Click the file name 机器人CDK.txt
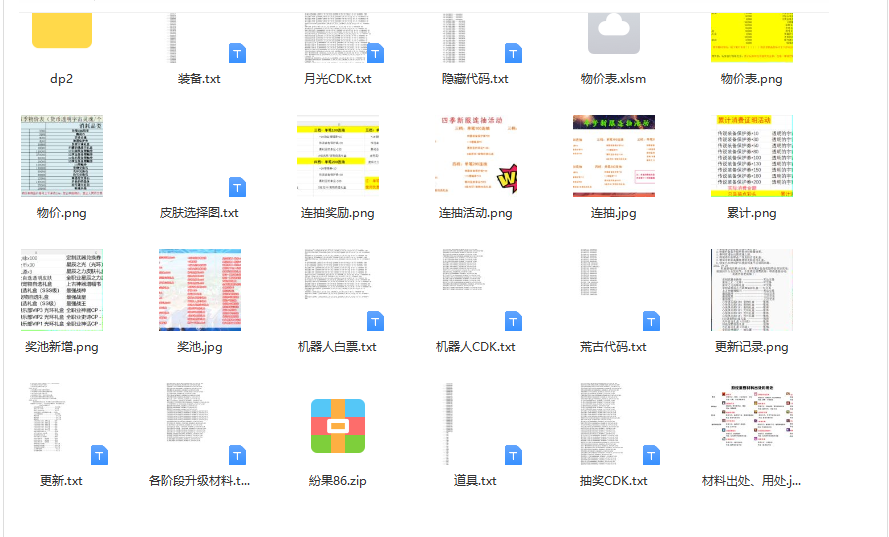The image size is (889, 537). (475, 346)
